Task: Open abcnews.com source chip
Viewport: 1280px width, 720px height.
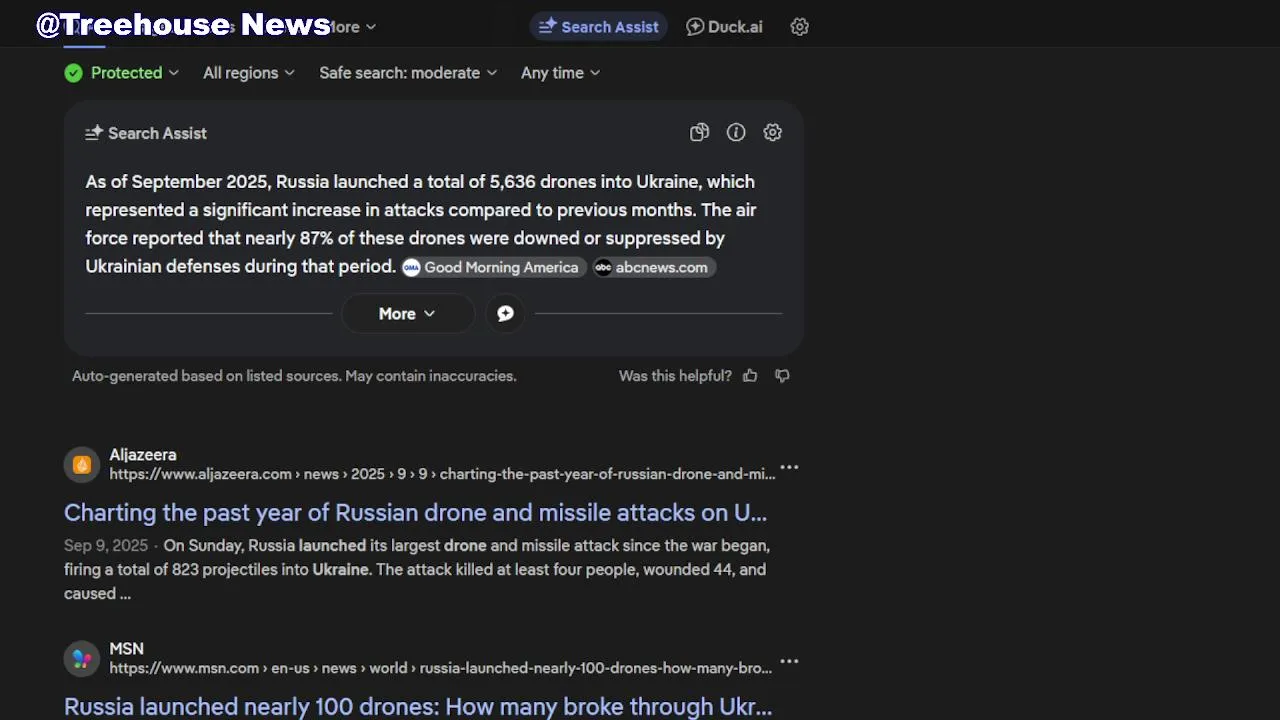Action: click(654, 267)
